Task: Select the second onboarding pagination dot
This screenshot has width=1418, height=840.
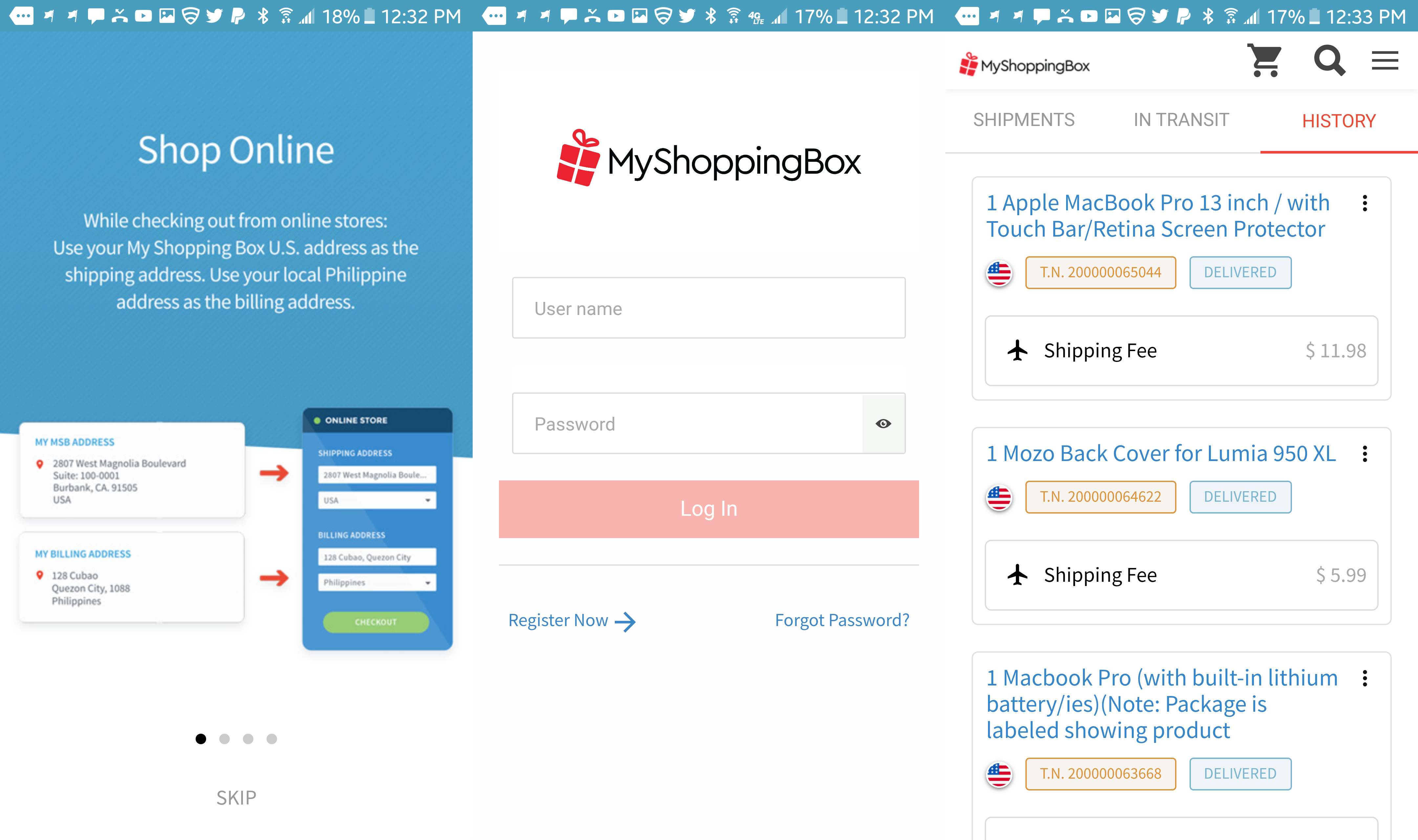Action: (224, 739)
